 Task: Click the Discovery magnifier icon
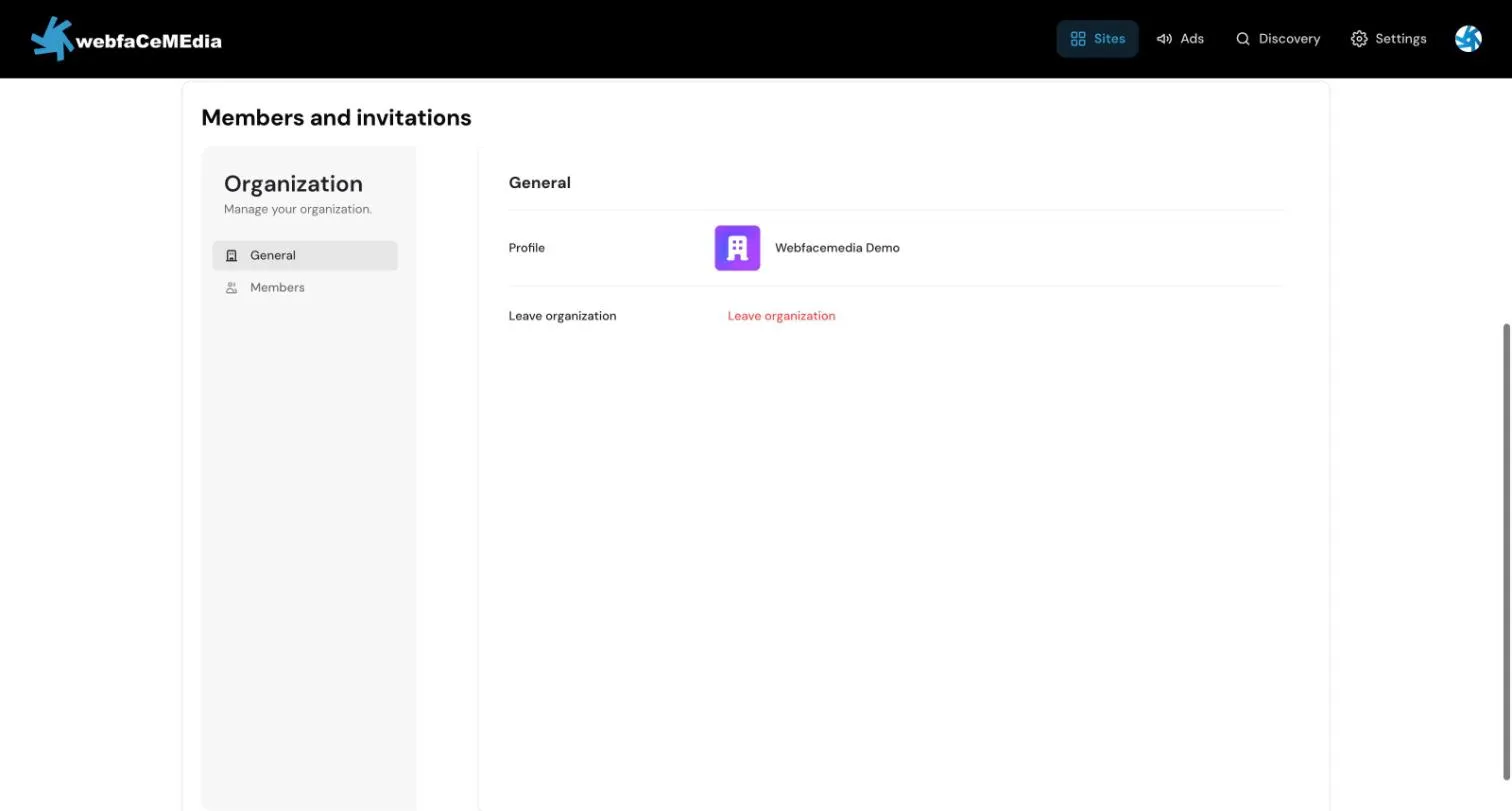click(1243, 39)
